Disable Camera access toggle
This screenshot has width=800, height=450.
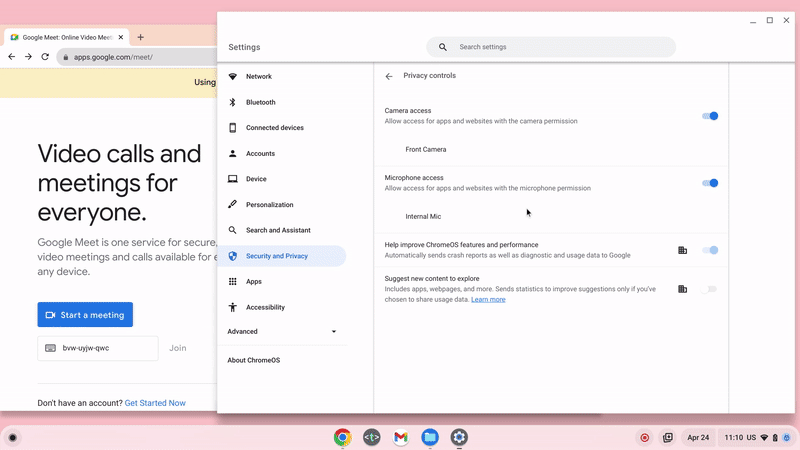[x=710, y=116]
